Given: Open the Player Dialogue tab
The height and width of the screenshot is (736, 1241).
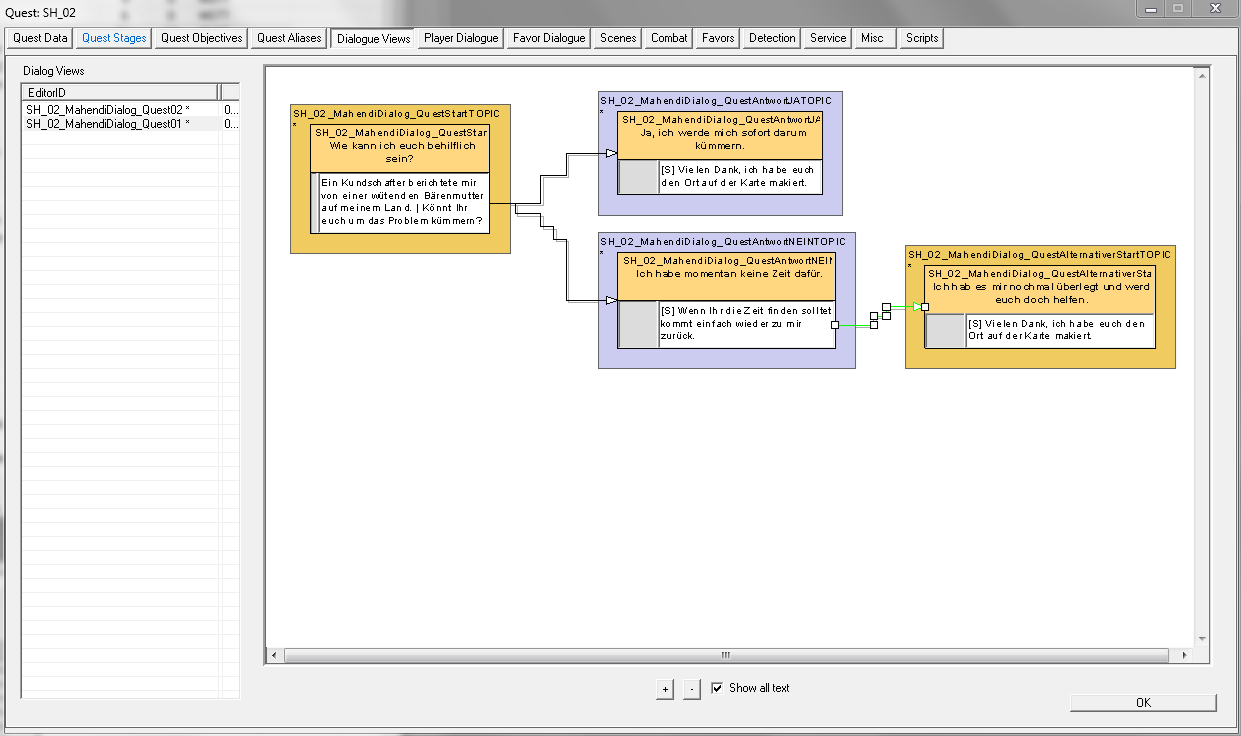Looking at the screenshot, I should pos(460,38).
